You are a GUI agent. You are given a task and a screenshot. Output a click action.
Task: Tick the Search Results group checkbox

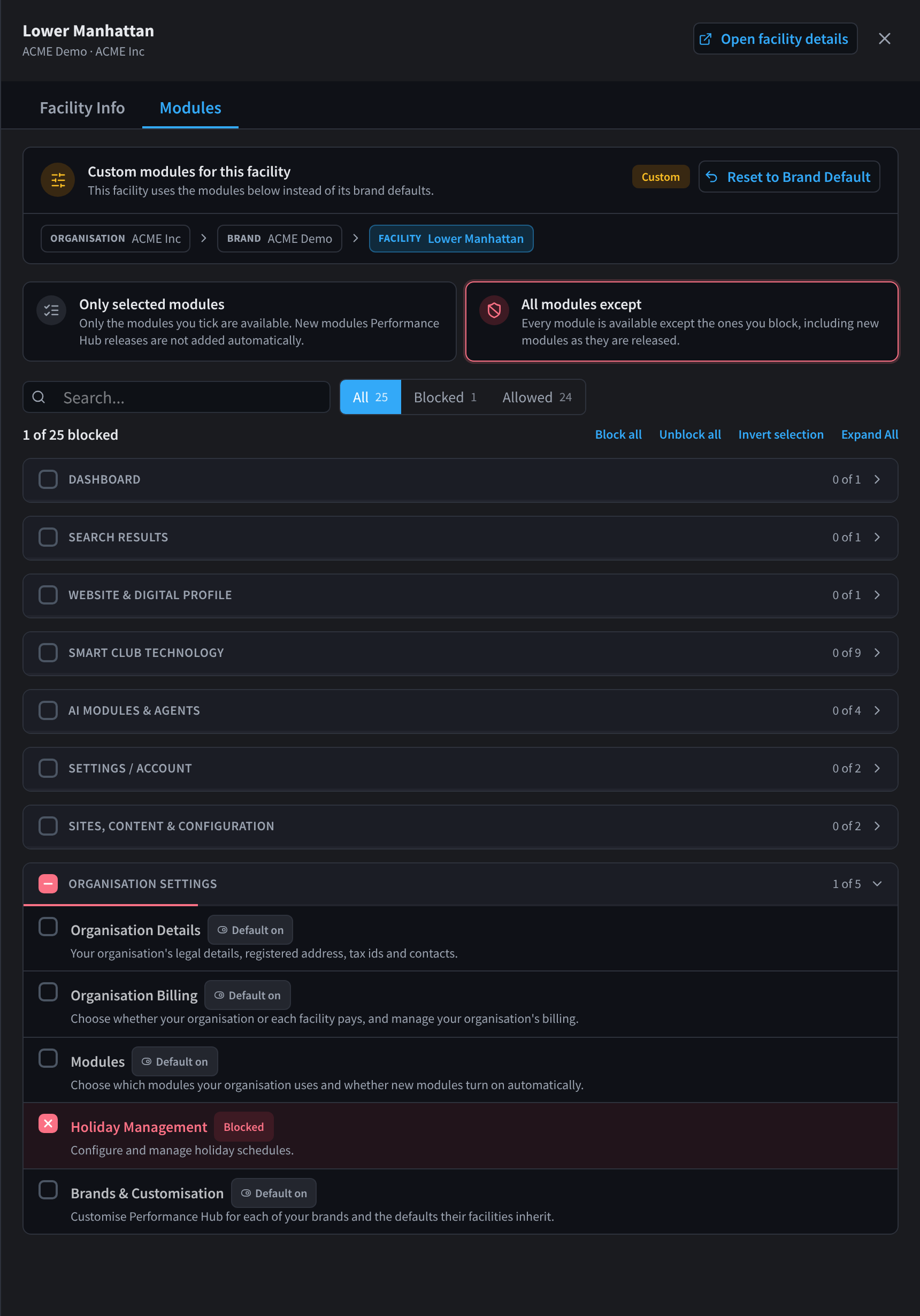48,537
